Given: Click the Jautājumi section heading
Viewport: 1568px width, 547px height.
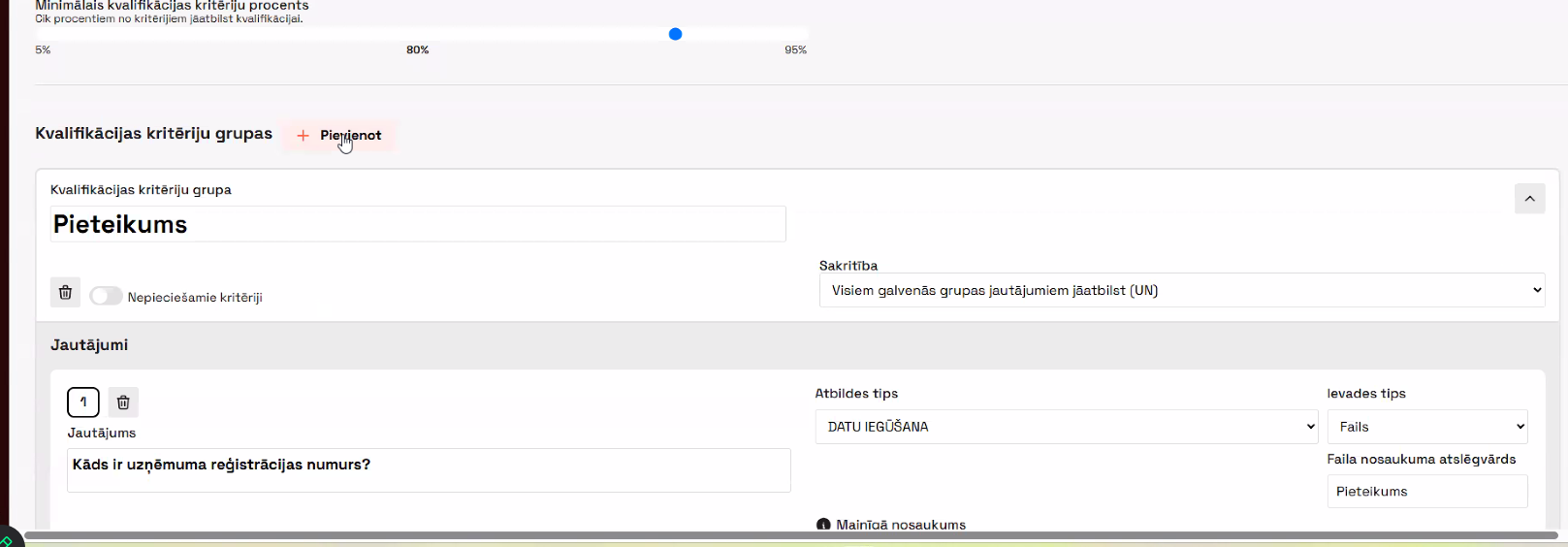Looking at the screenshot, I should (89, 345).
